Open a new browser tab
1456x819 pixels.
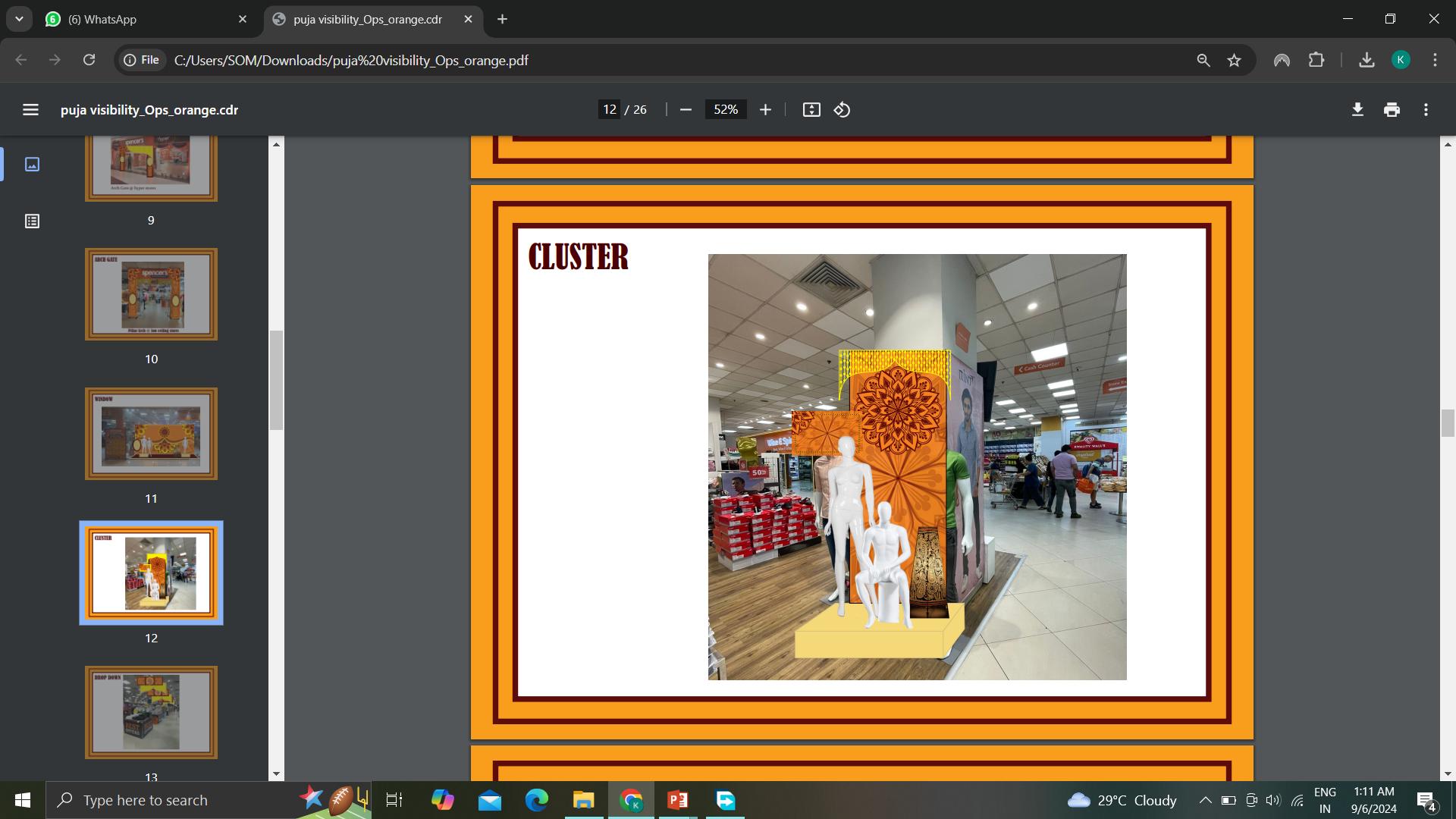point(502,19)
